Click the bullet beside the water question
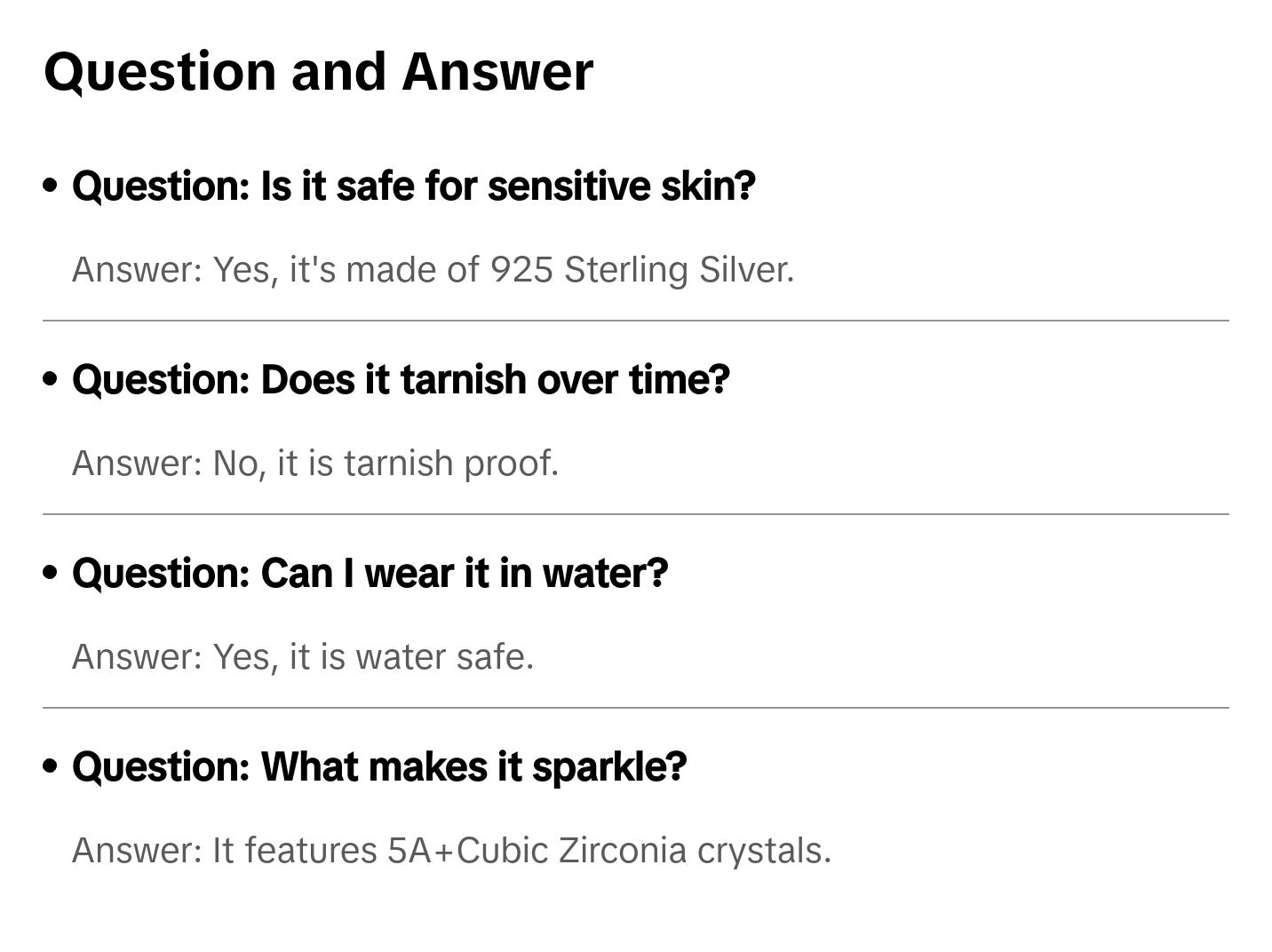1272x952 pixels. [51, 573]
